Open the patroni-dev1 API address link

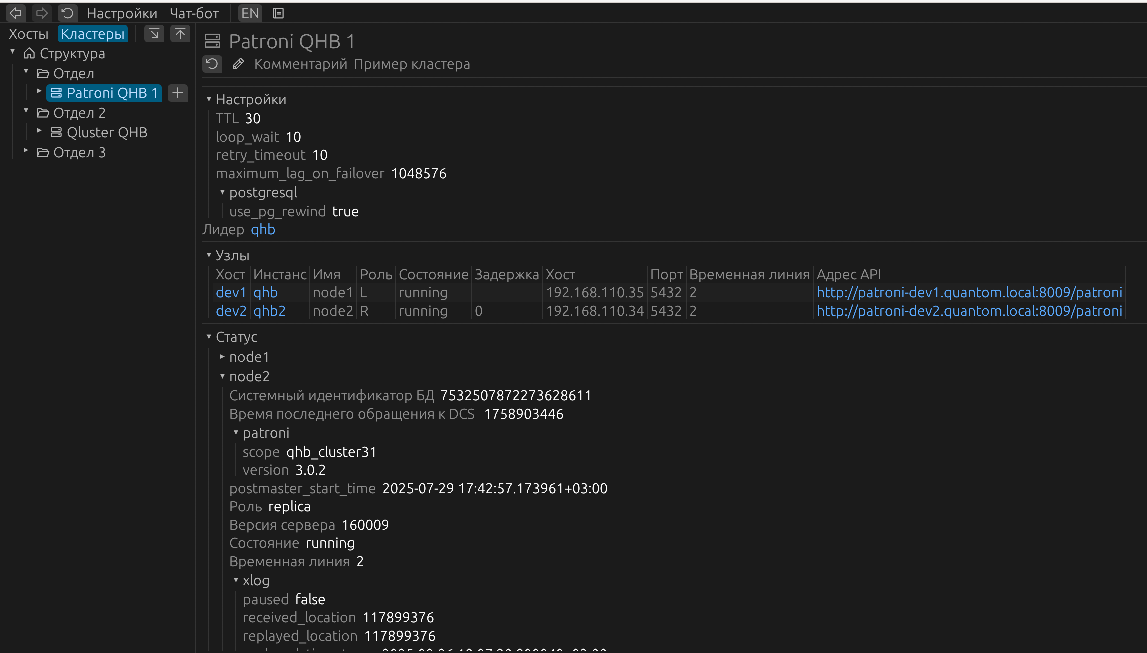point(969,293)
